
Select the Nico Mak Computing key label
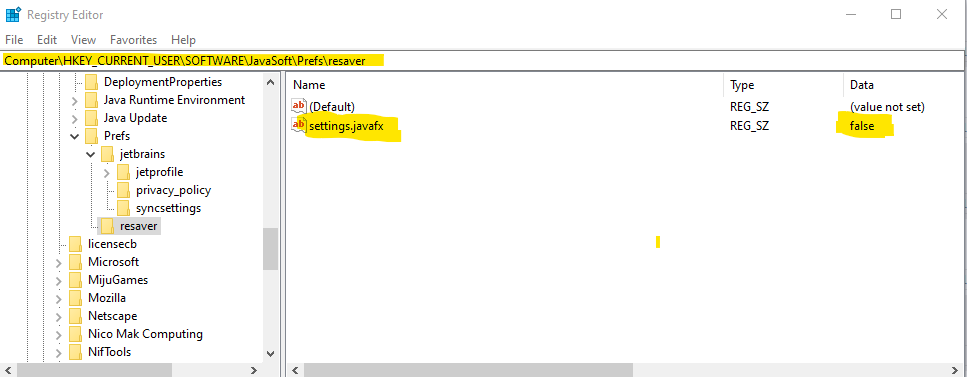click(145, 334)
